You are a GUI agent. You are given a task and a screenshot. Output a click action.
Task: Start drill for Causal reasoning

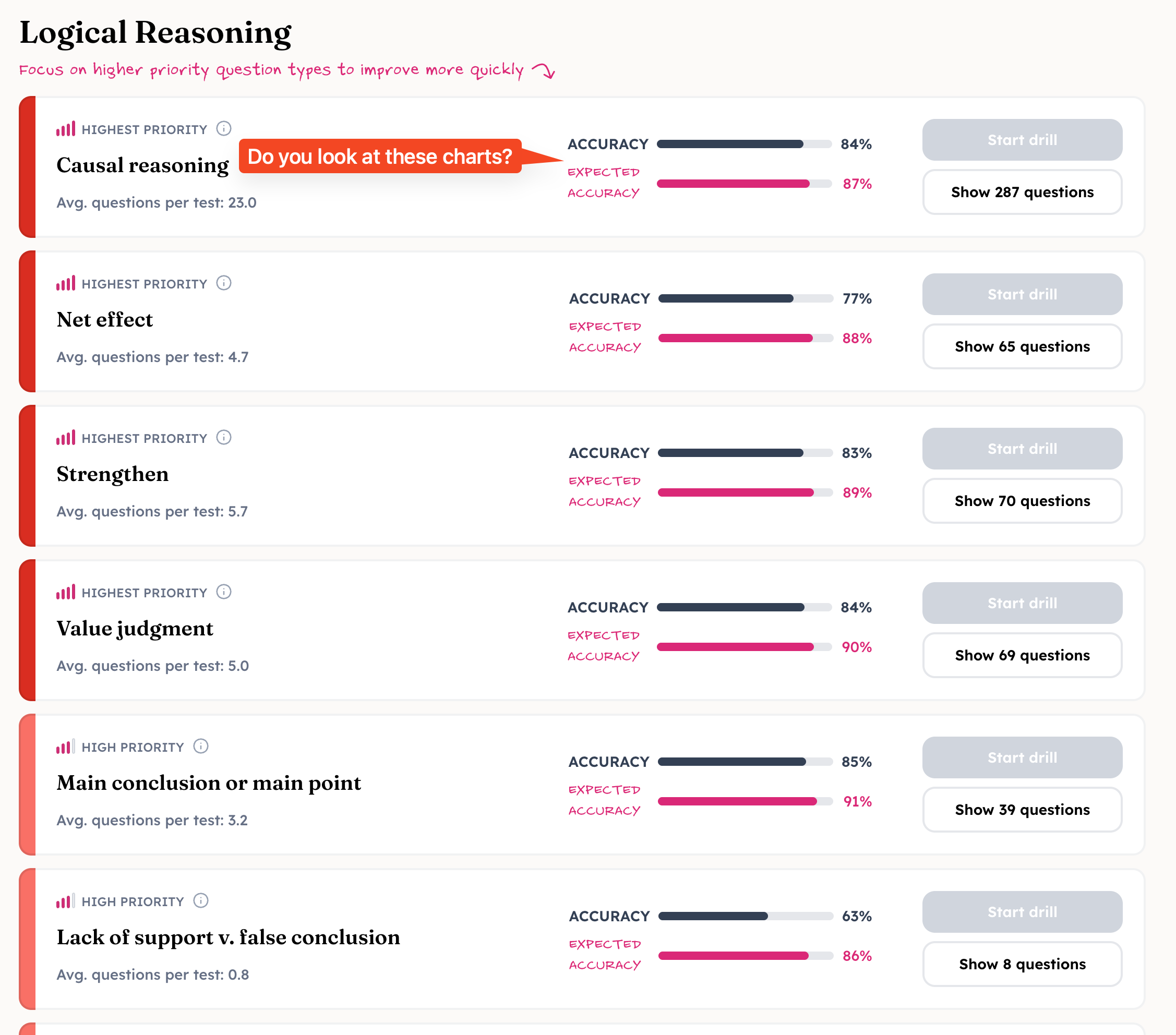pos(1022,140)
